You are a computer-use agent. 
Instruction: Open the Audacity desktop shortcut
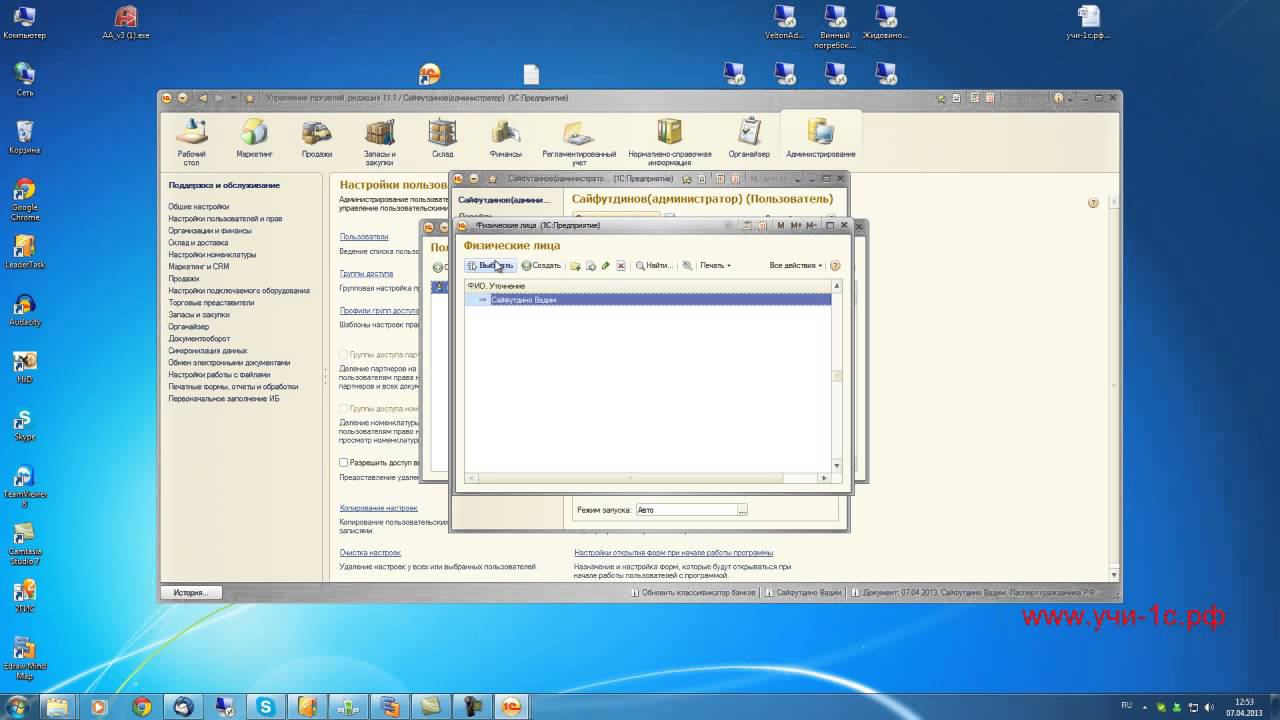point(25,310)
